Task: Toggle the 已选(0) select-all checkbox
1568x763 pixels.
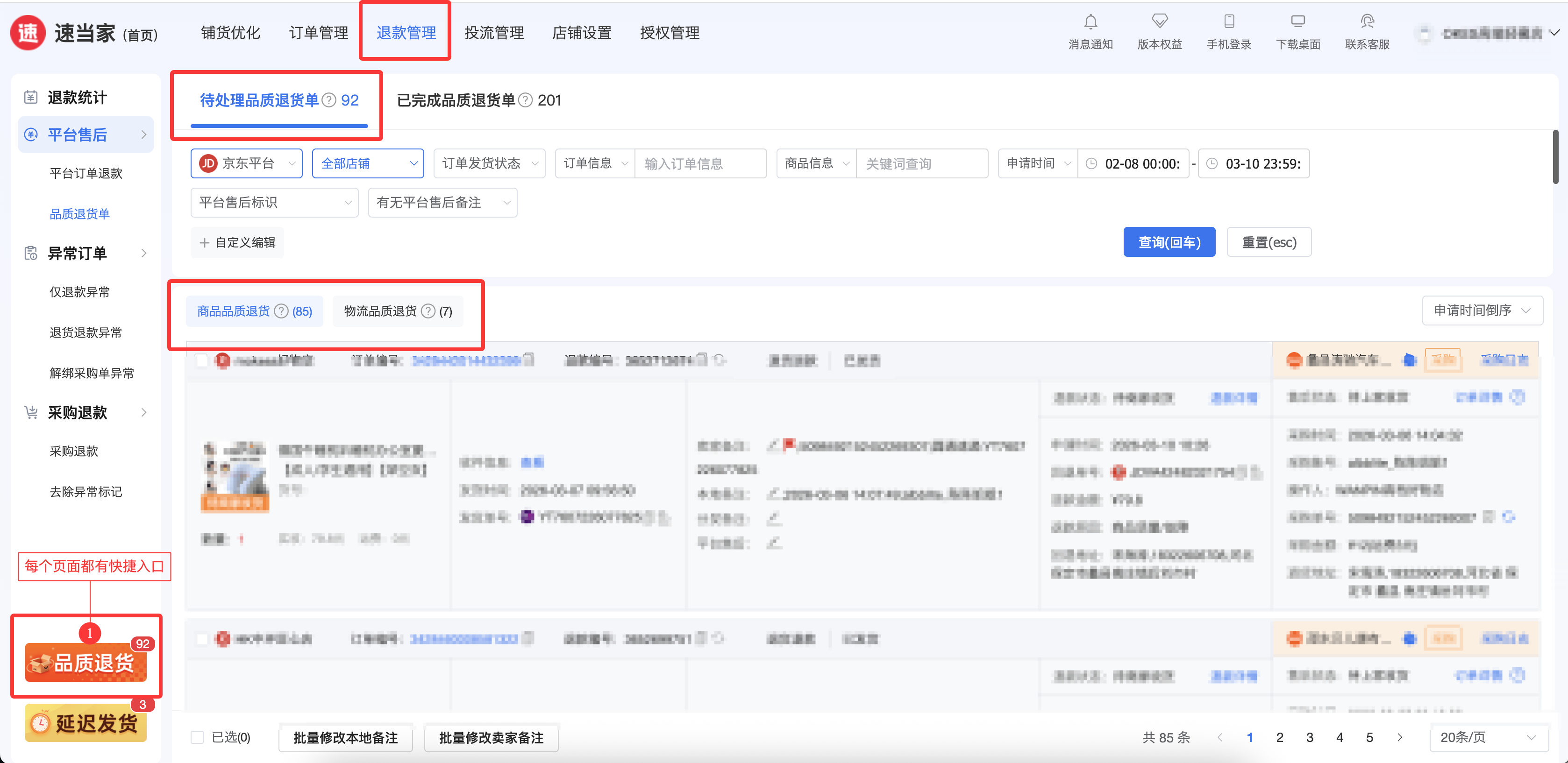Action: pyautogui.click(x=197, y=737)
